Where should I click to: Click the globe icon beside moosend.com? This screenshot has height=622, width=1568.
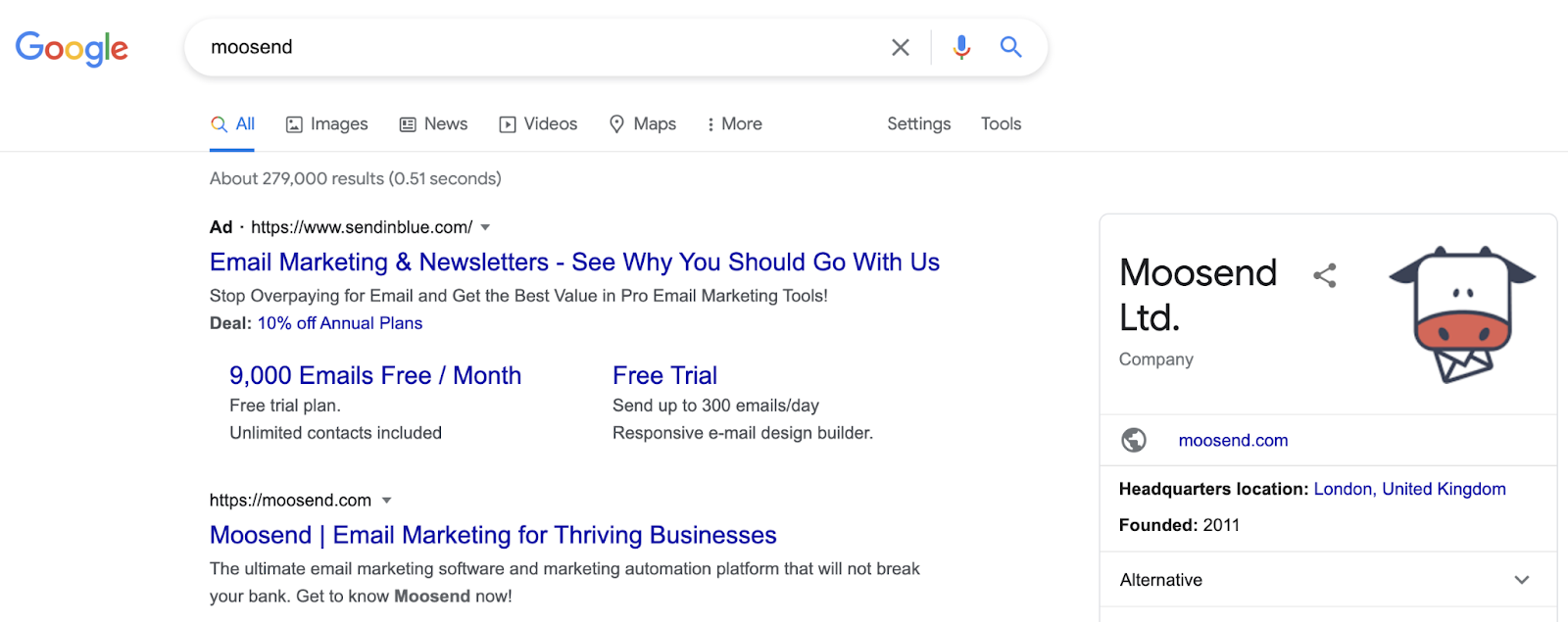point(1134,441)
